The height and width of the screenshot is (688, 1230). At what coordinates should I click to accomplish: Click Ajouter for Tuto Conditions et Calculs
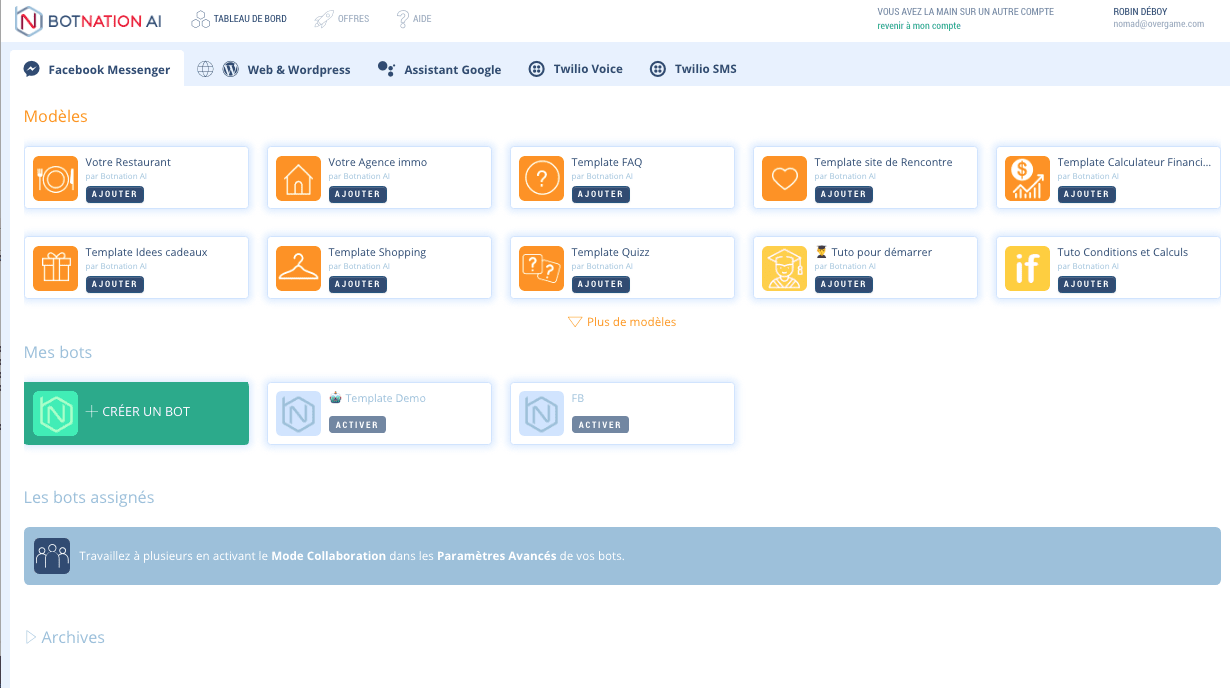1087,284
